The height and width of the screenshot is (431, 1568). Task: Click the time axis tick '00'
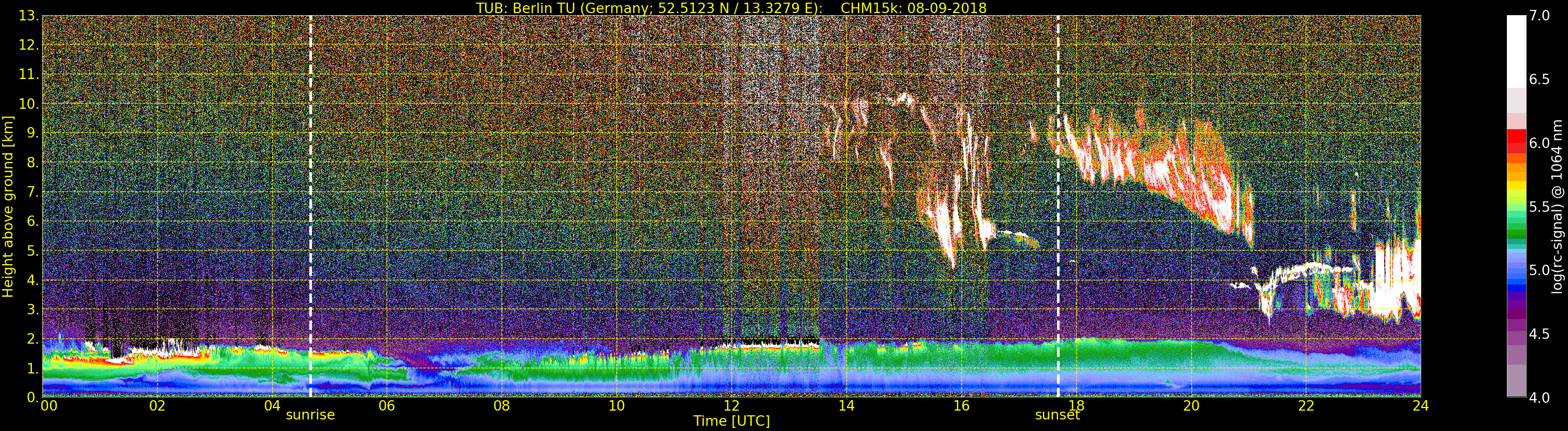[49, 405]
